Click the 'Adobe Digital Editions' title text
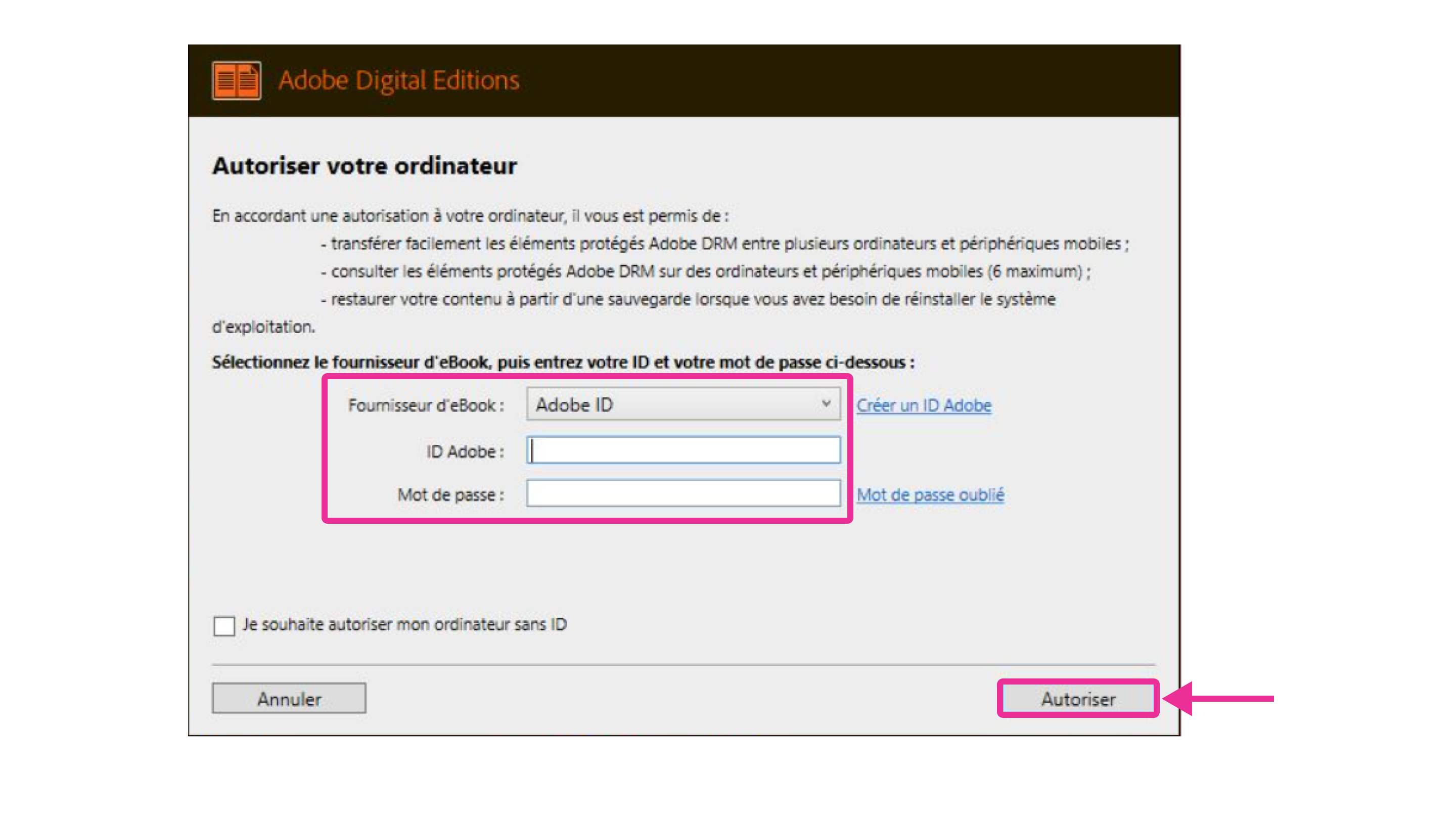 [x=398, y=80]
